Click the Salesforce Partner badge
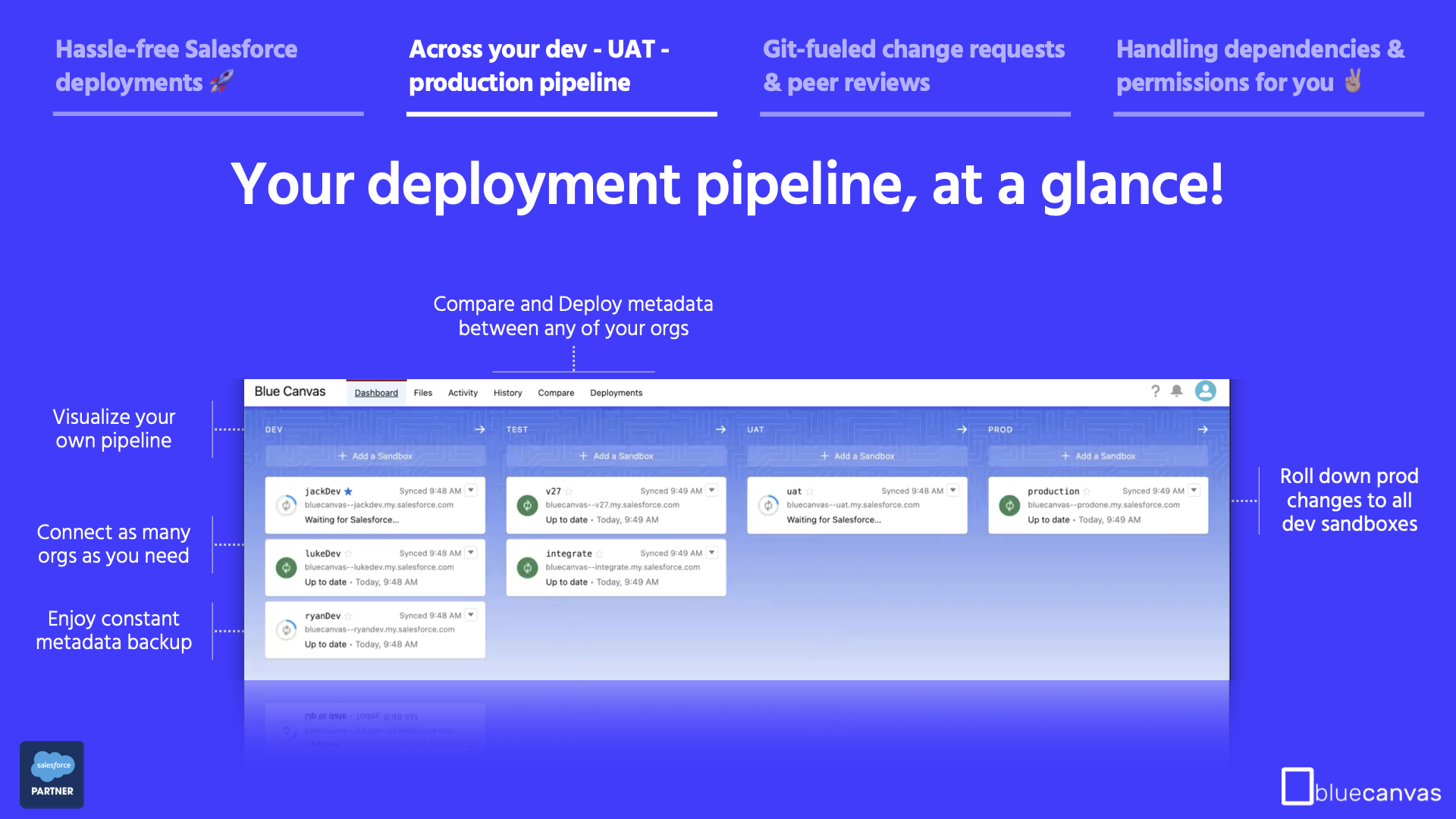Screen dimensions: 1456x819 (52, 774)
